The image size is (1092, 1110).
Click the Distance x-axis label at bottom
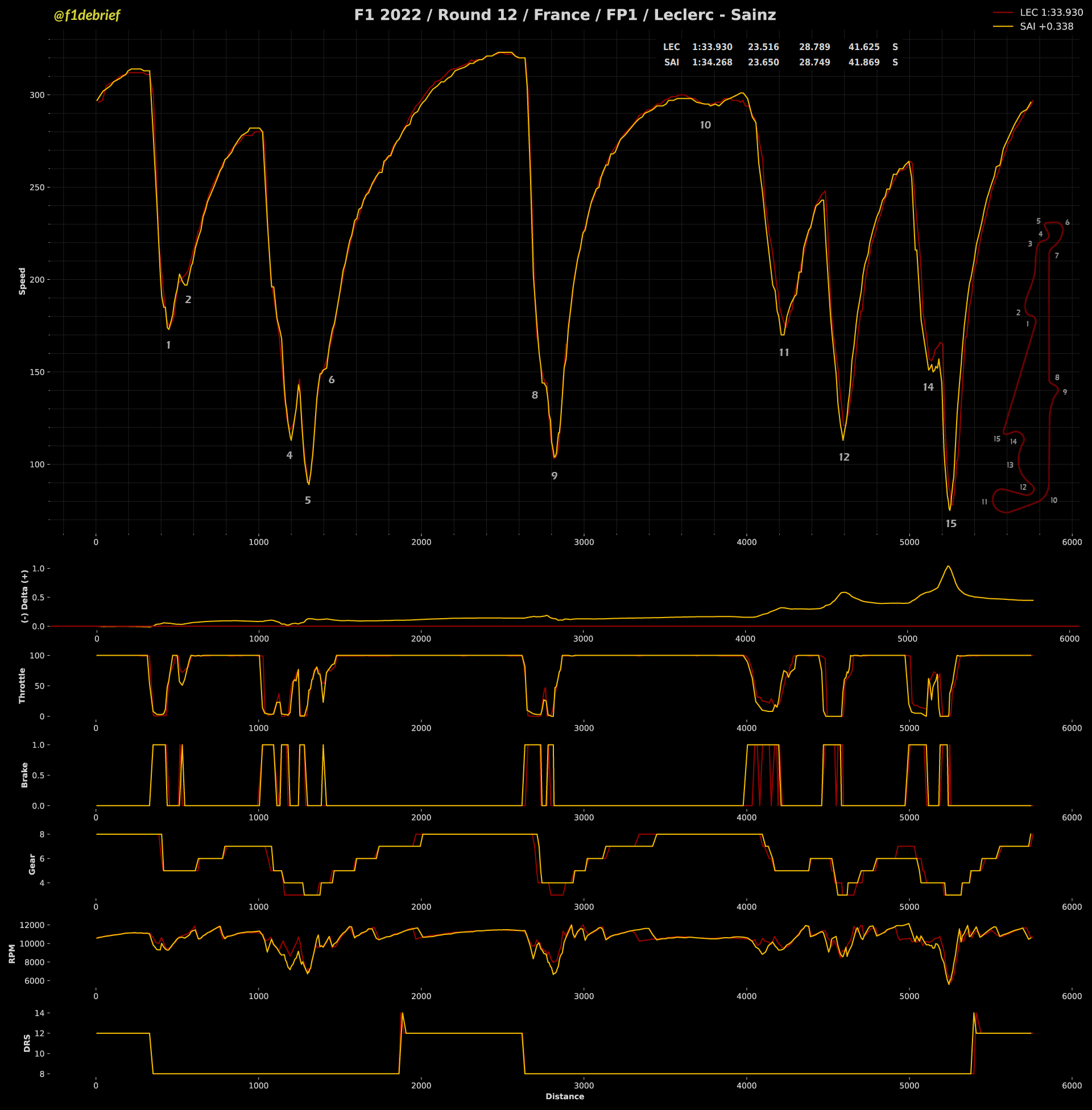point(564,1096)
